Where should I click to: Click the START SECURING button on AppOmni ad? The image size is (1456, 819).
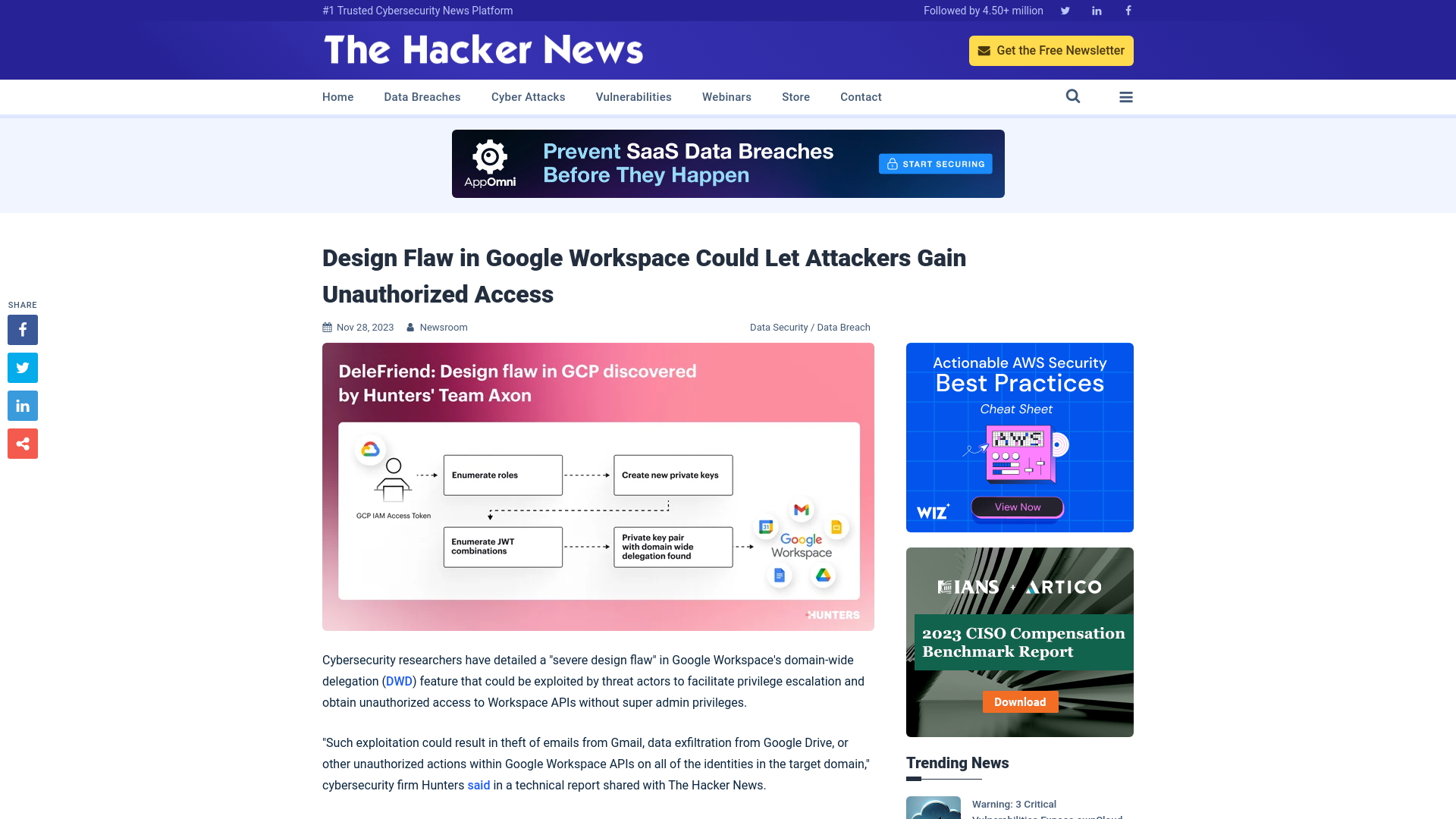tap(936, 163)
